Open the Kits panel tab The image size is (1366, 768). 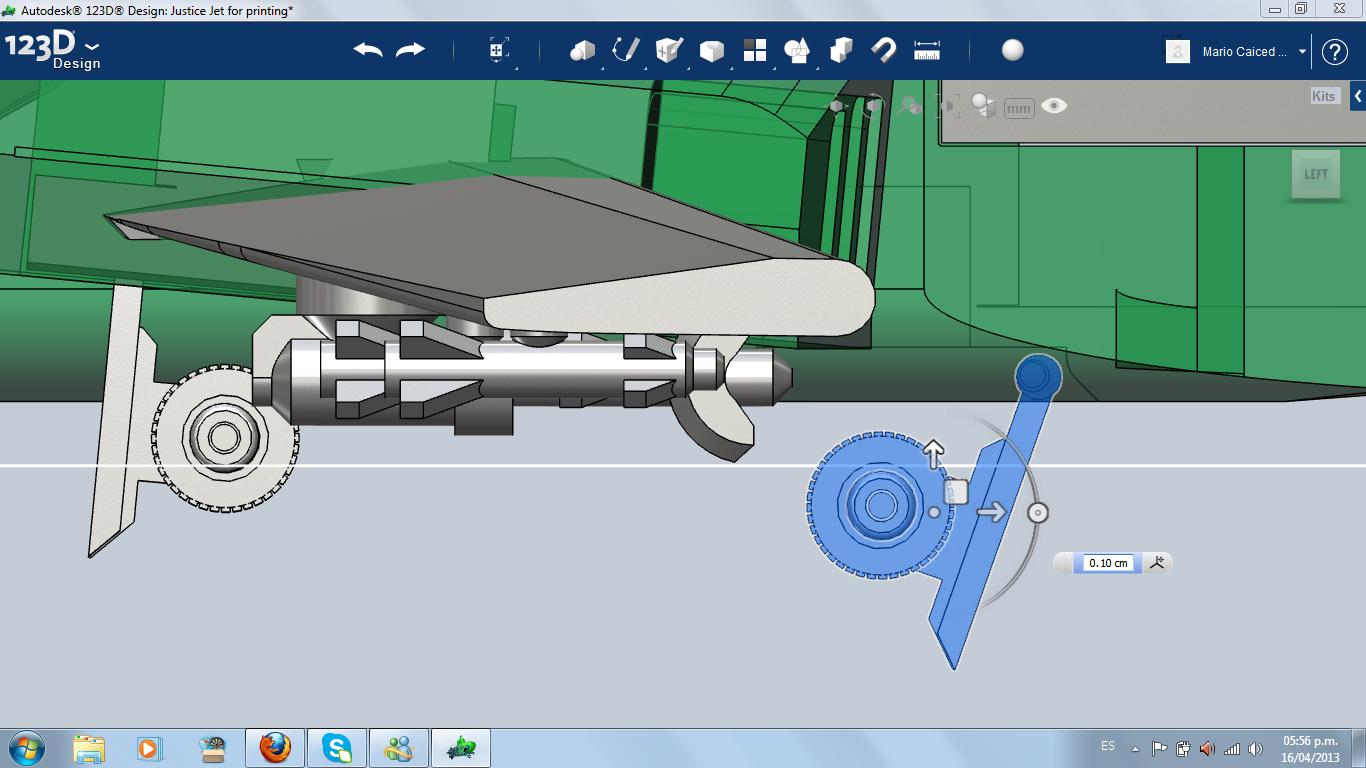1324,96
